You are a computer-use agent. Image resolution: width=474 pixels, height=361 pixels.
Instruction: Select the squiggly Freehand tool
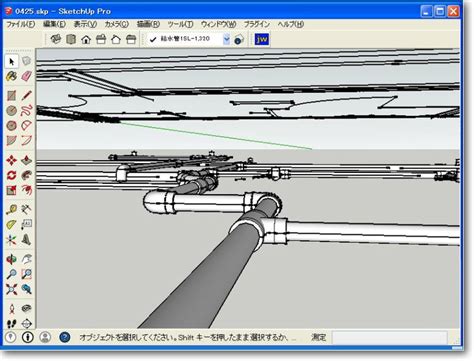[x=26, y=111]
